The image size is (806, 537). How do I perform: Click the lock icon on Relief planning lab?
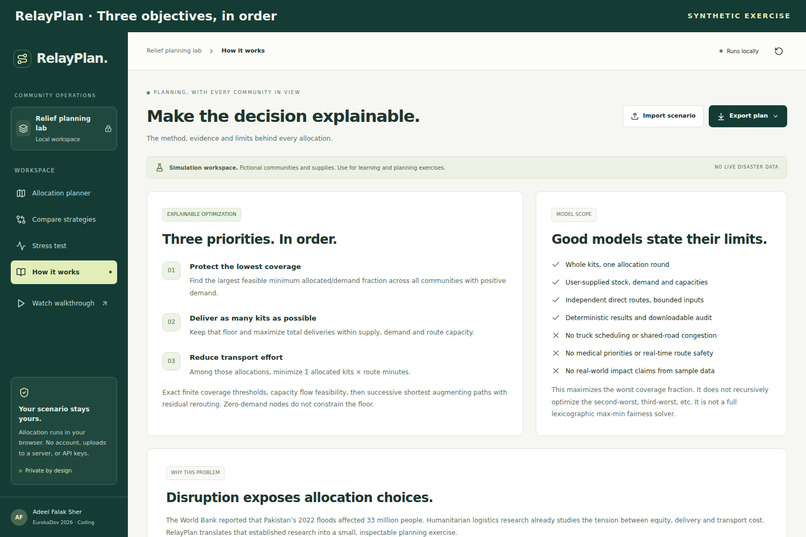pos(108,128)
